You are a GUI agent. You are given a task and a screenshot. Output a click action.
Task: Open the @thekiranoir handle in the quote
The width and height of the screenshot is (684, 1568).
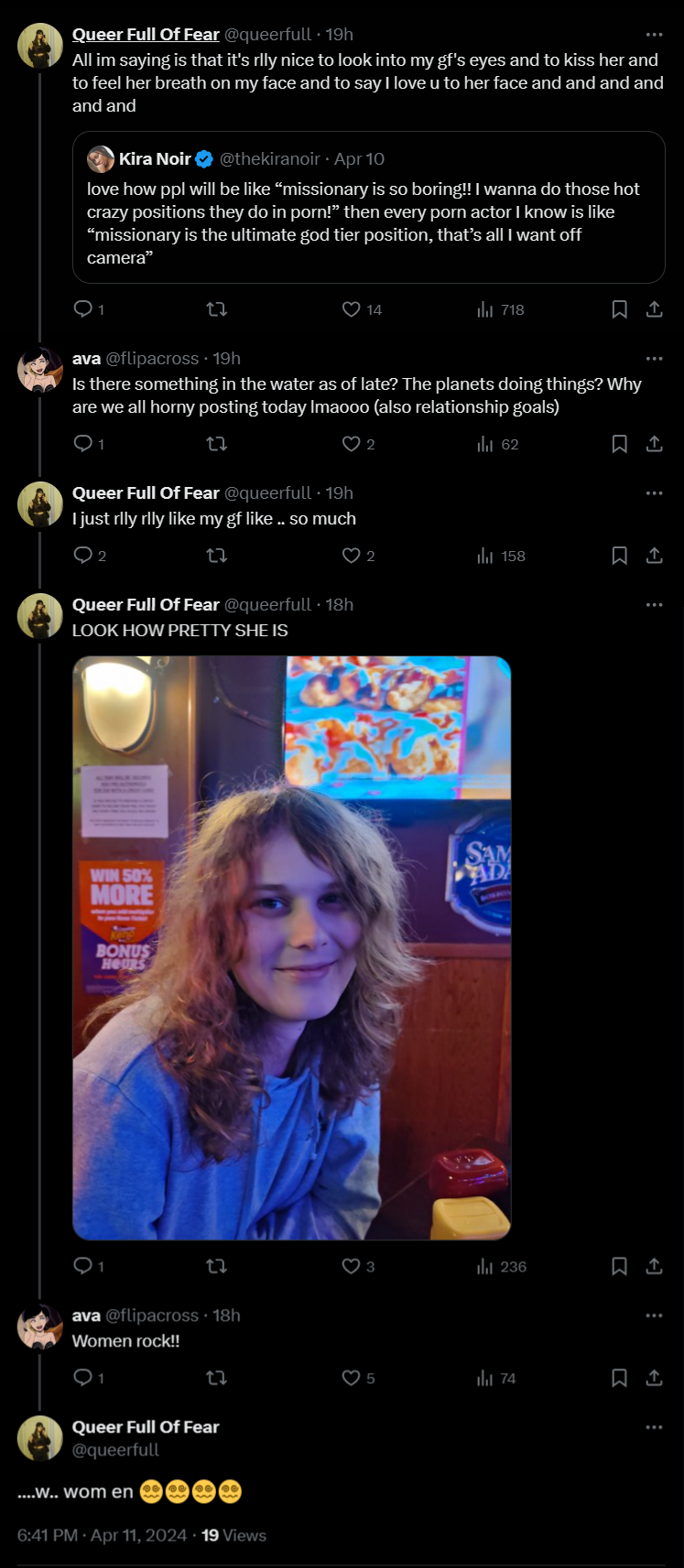click(x=270, y=158)
